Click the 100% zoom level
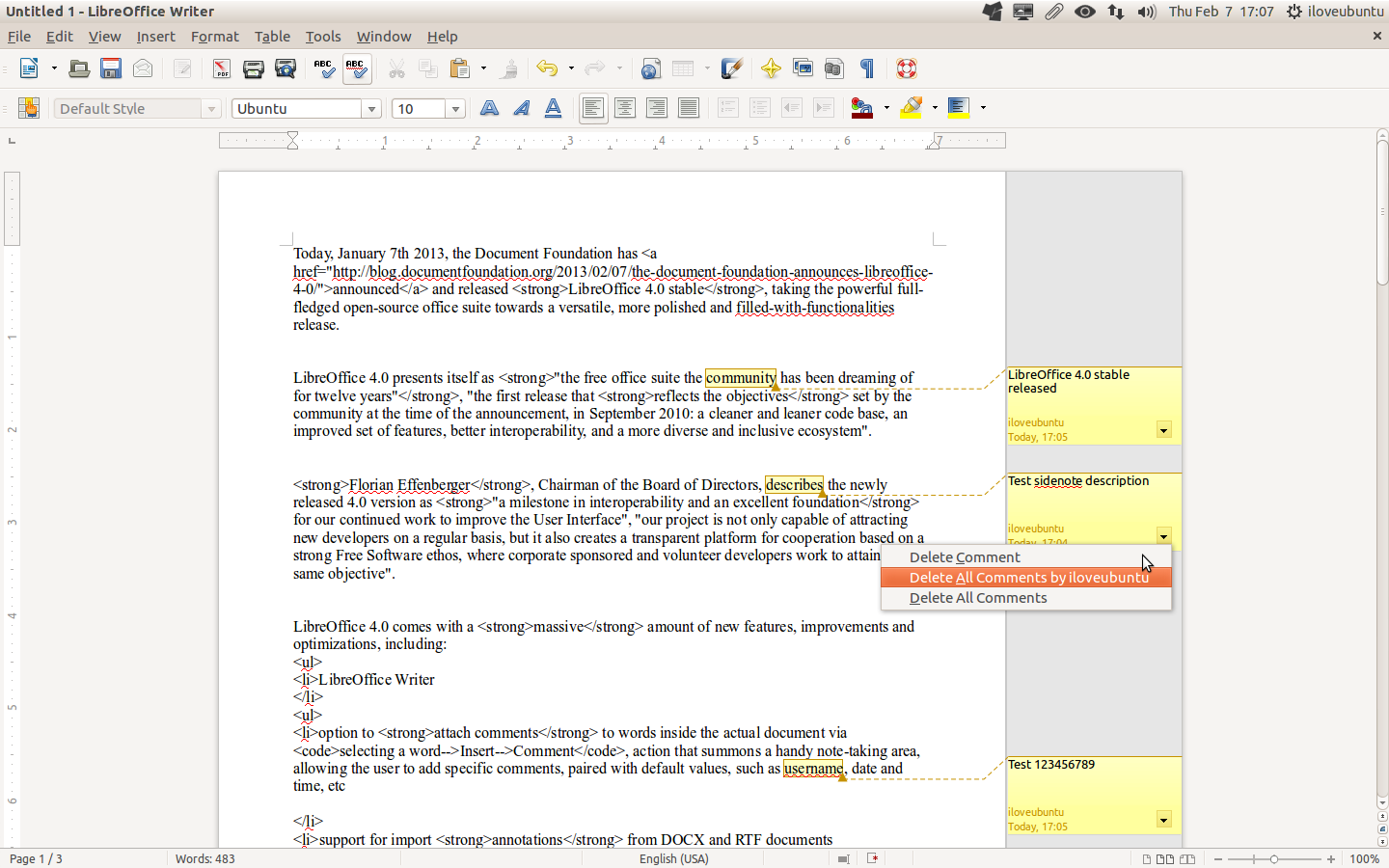The height and width of the screenshot is (868, 1389). pyautogui.click(x=1364, y=858)
